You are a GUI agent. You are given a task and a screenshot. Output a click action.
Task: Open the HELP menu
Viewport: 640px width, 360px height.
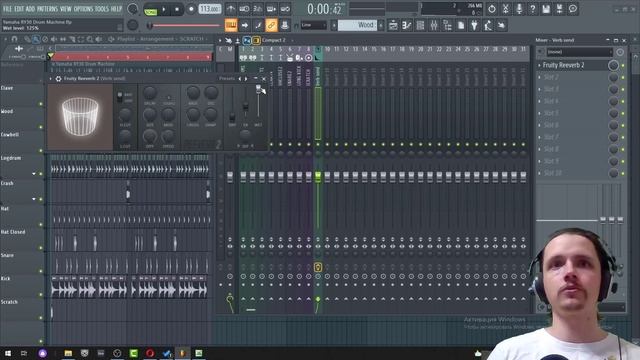(x=116, y=9)
